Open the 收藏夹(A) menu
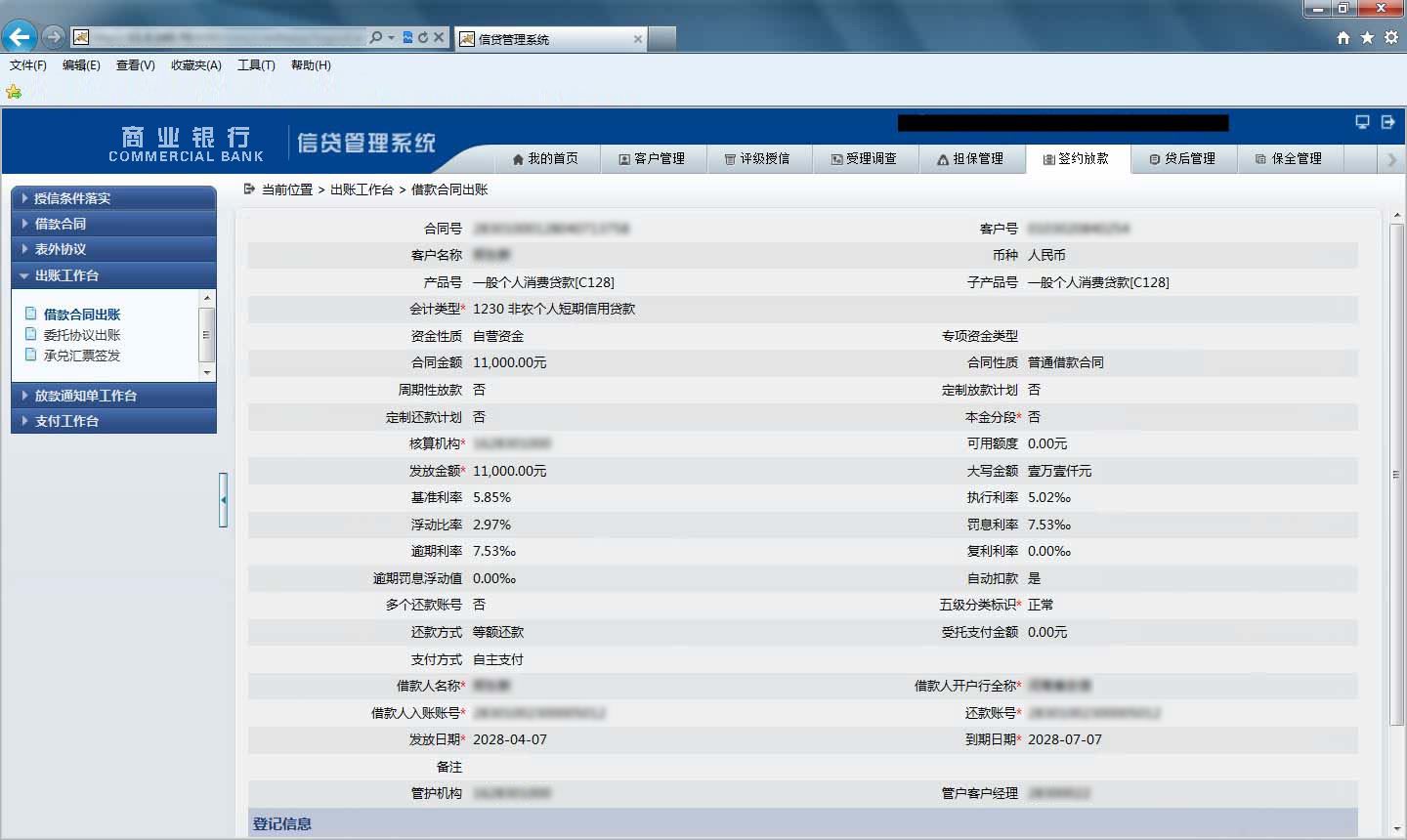Image resolution: width=1407 pixels, height=840 pixels. point(196,65)
